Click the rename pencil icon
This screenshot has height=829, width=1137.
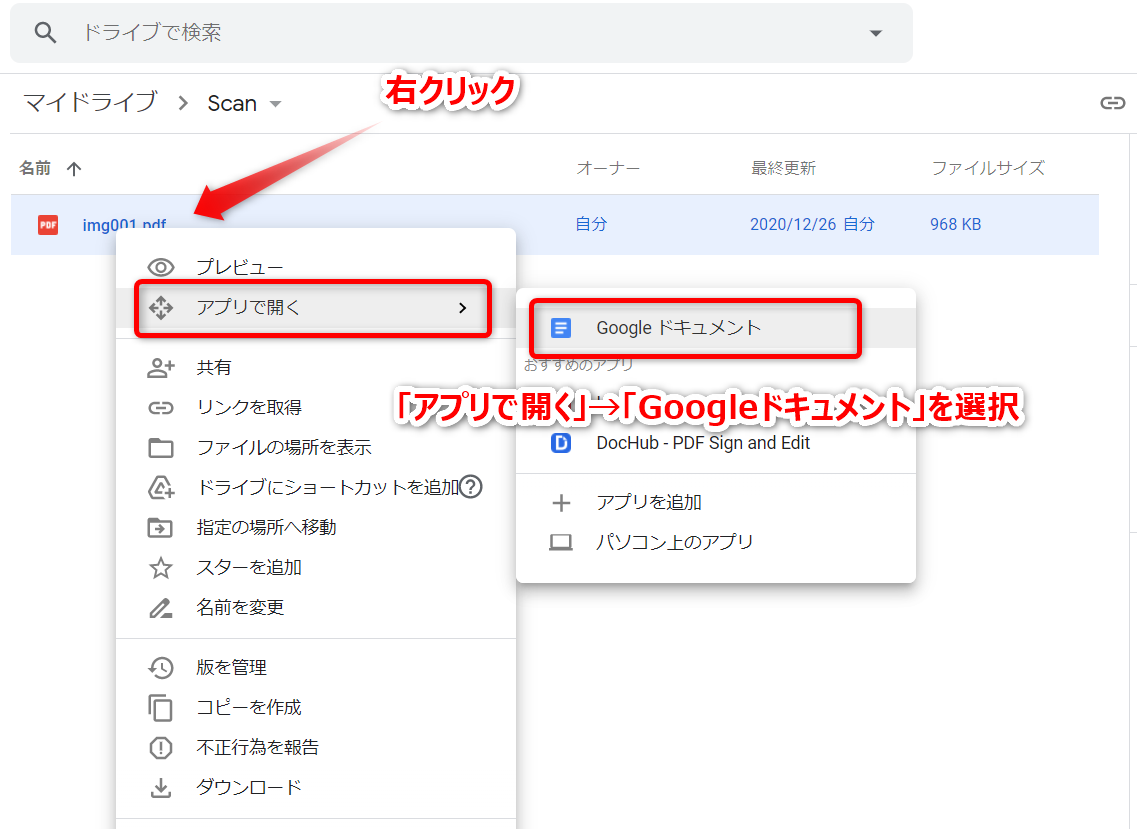click(x=161, y=608)
